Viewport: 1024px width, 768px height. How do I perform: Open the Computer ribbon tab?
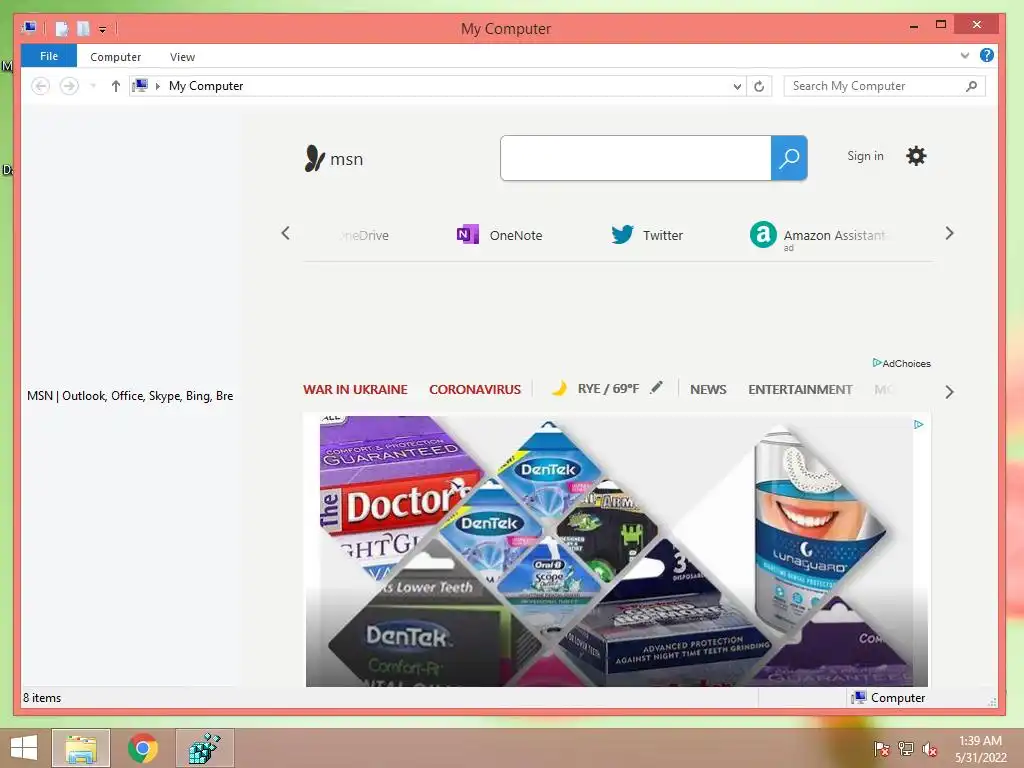click(x=116, y=57)
